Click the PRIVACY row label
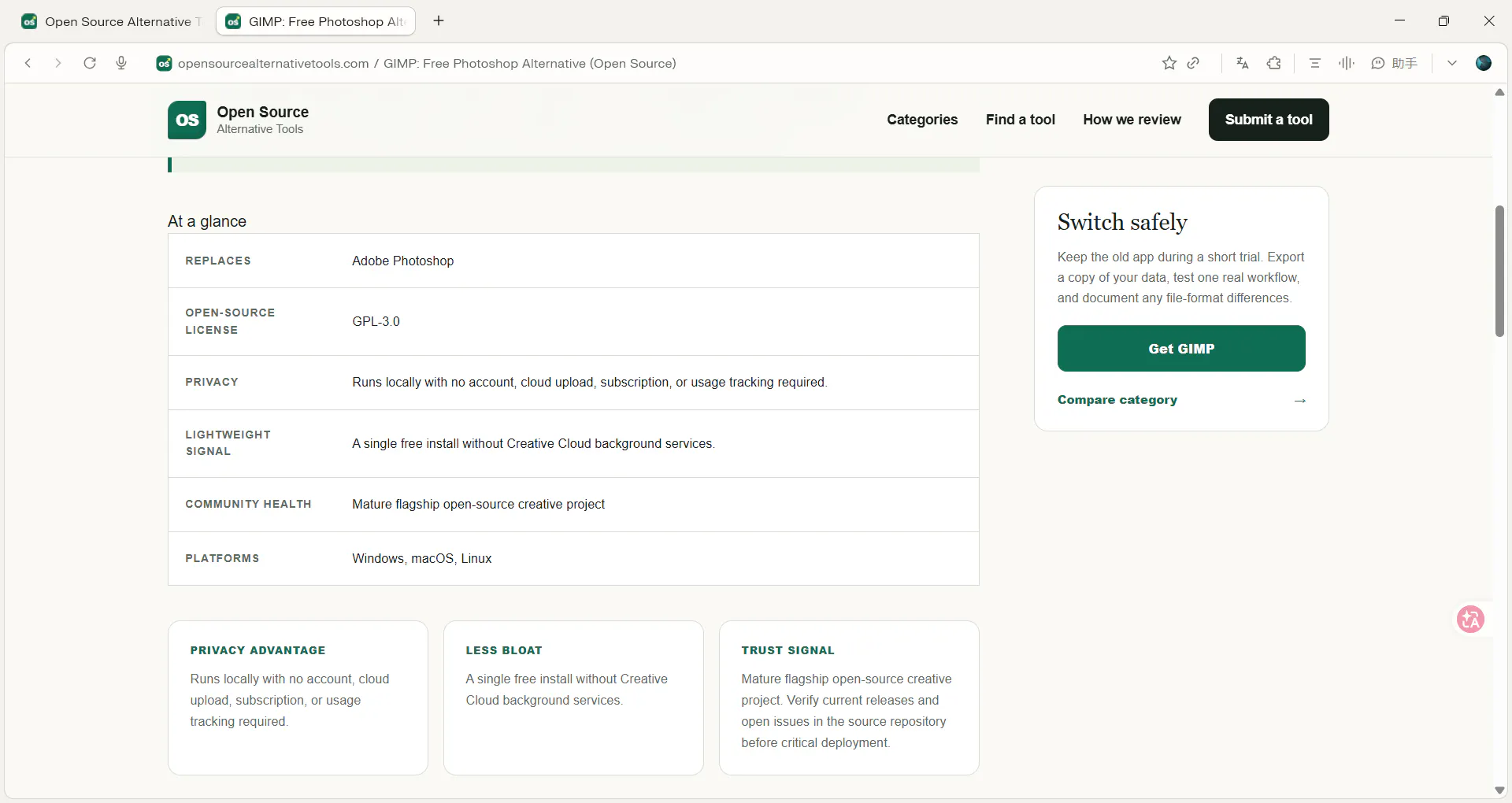The image size is (1512, 803). pos(212,382)
